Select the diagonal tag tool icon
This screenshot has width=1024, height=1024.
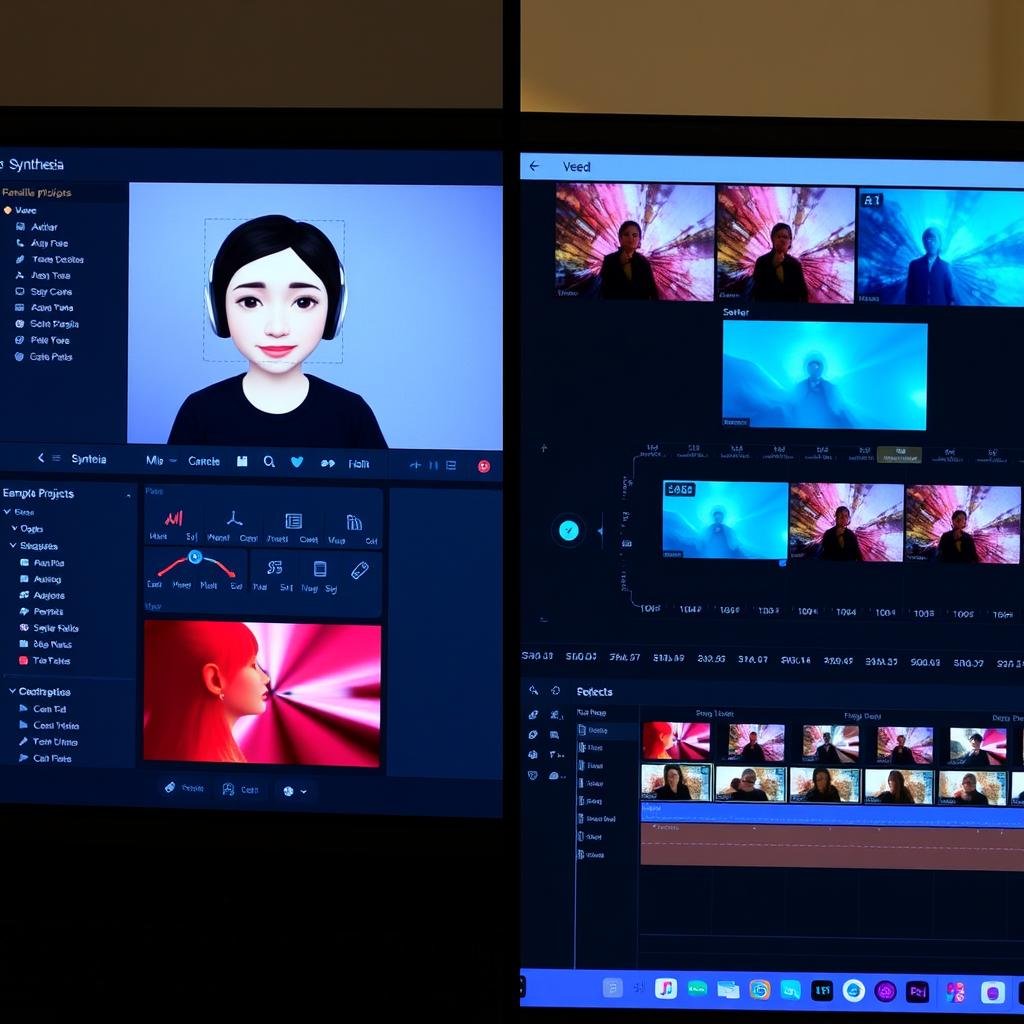360,569
